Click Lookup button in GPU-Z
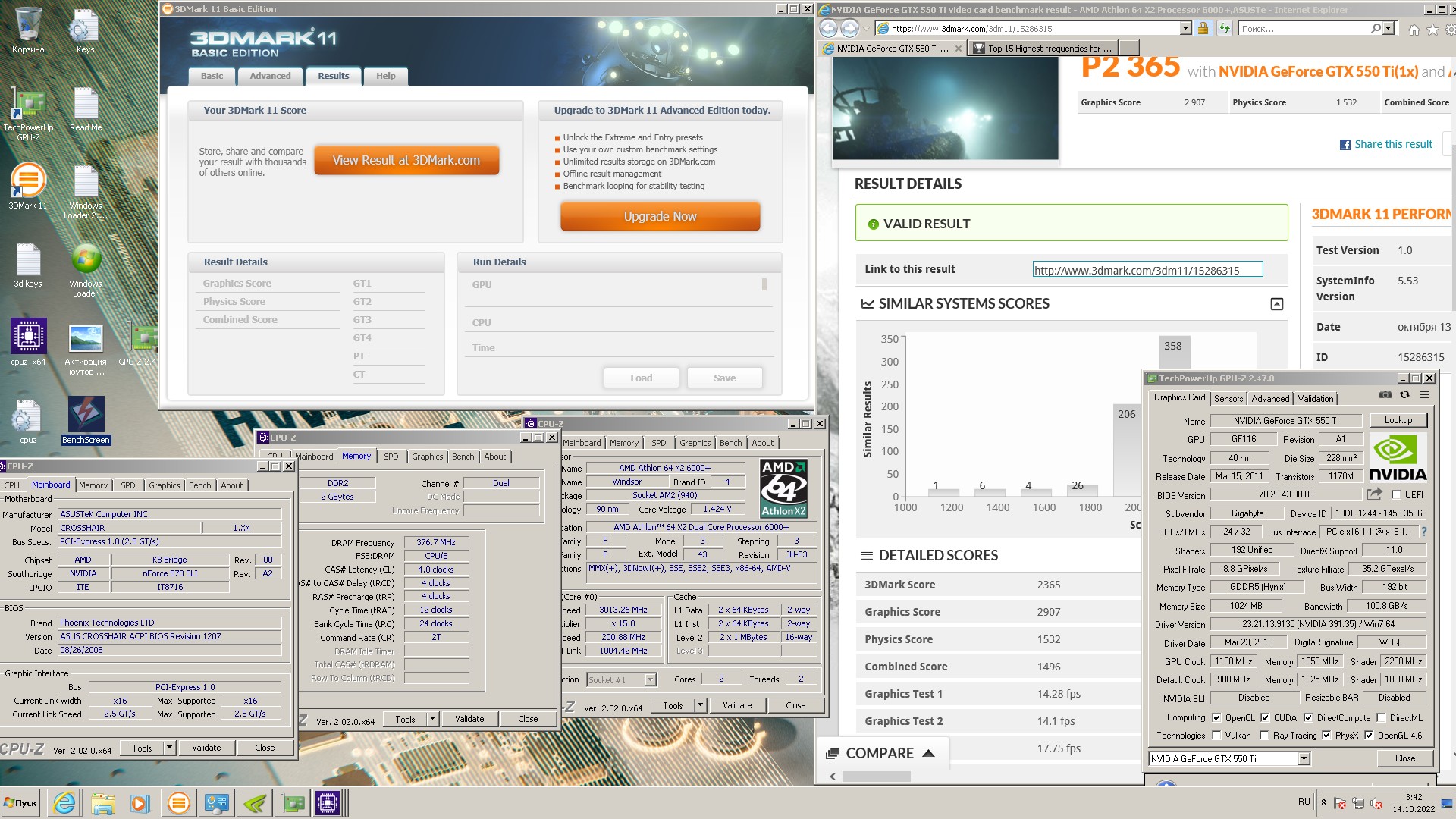 pyautogui.click(x=1398, y=420)
